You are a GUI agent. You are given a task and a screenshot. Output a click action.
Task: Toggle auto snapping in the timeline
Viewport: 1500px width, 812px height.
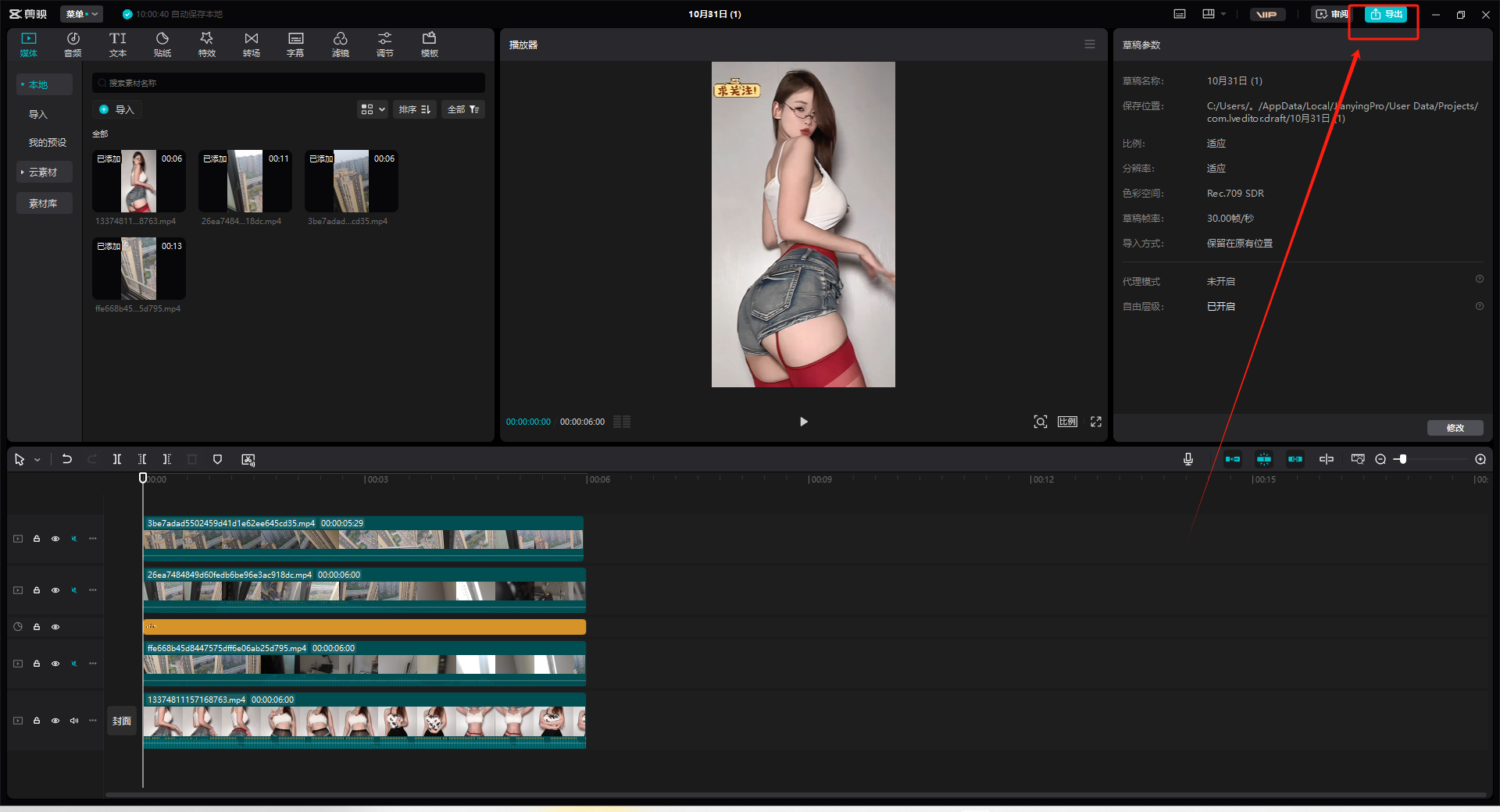[1264, 459]
